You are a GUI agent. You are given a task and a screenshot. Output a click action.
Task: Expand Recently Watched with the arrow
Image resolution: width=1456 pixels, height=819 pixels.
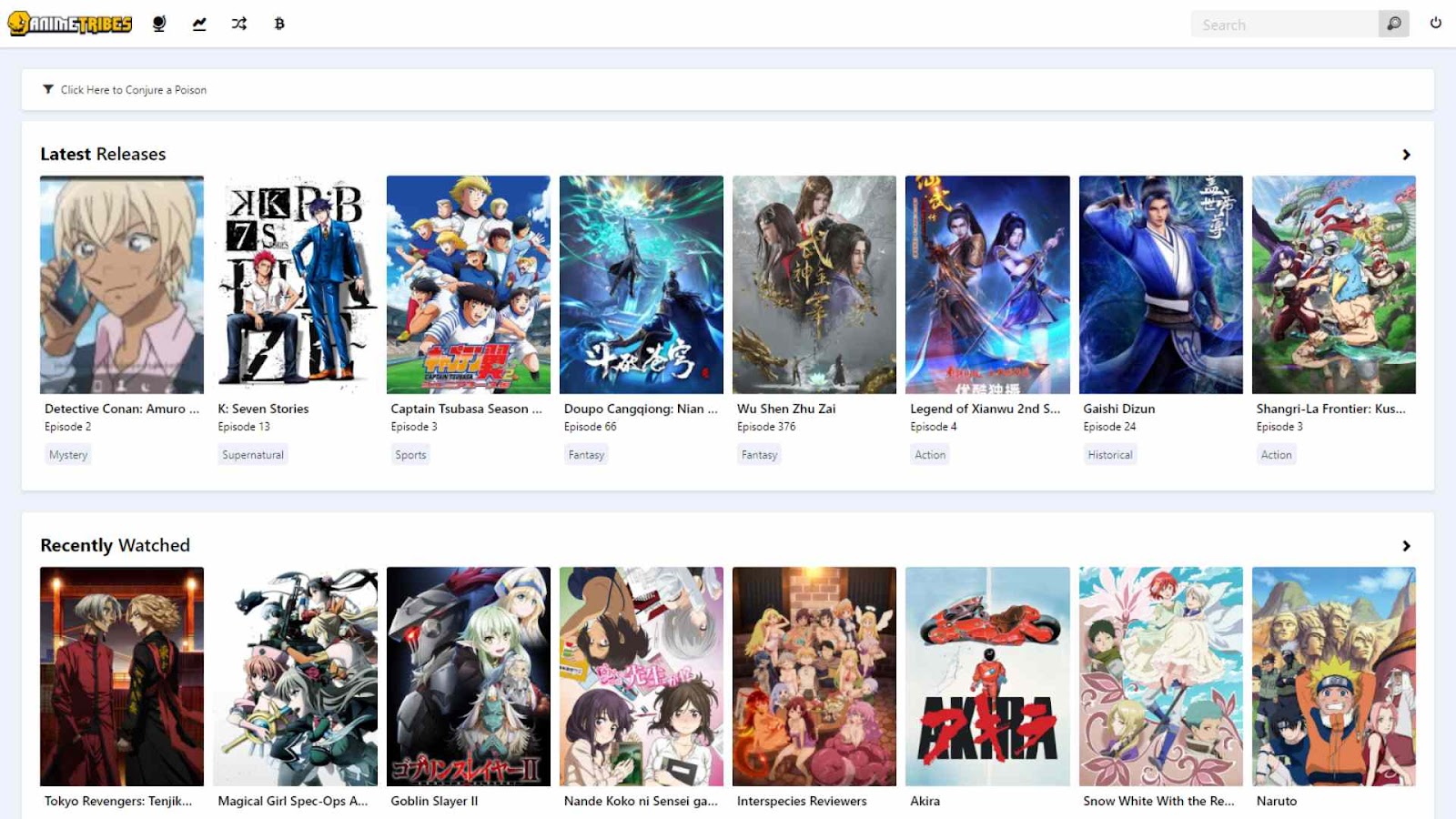[x=1406, y=546]
